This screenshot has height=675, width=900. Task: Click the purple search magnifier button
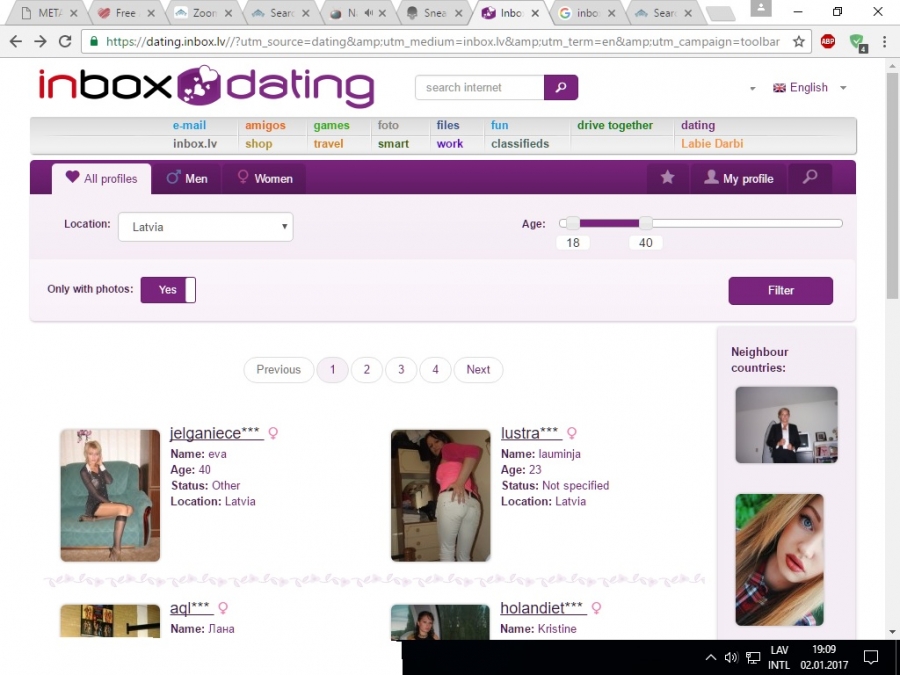[561, 87]
